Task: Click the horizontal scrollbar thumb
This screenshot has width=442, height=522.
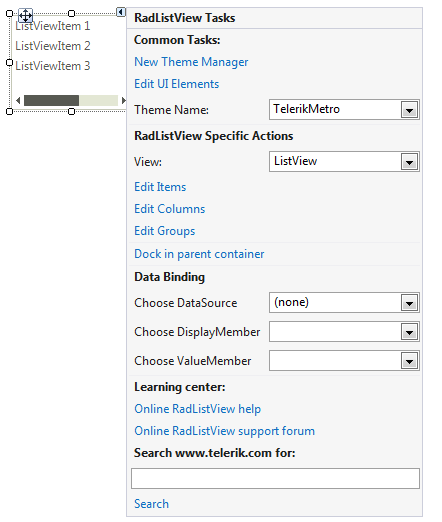Action: click(x=51, y=100)
